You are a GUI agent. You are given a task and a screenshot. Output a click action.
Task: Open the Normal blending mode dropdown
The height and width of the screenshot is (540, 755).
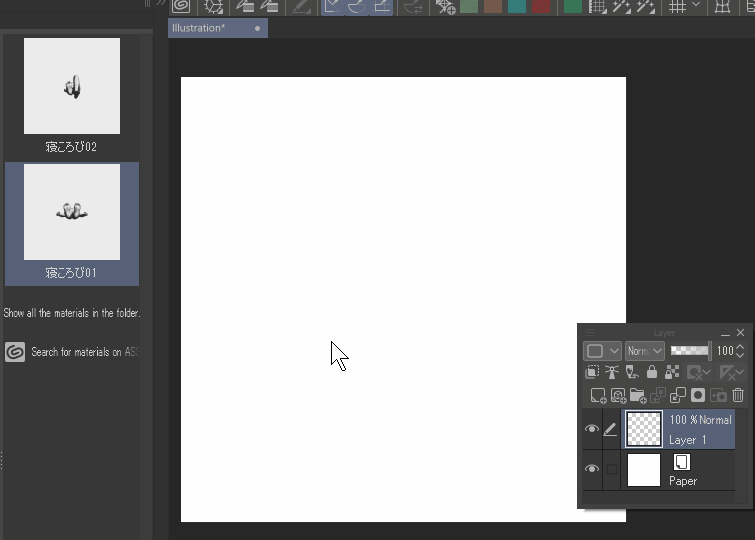click(x=645, y=351)
